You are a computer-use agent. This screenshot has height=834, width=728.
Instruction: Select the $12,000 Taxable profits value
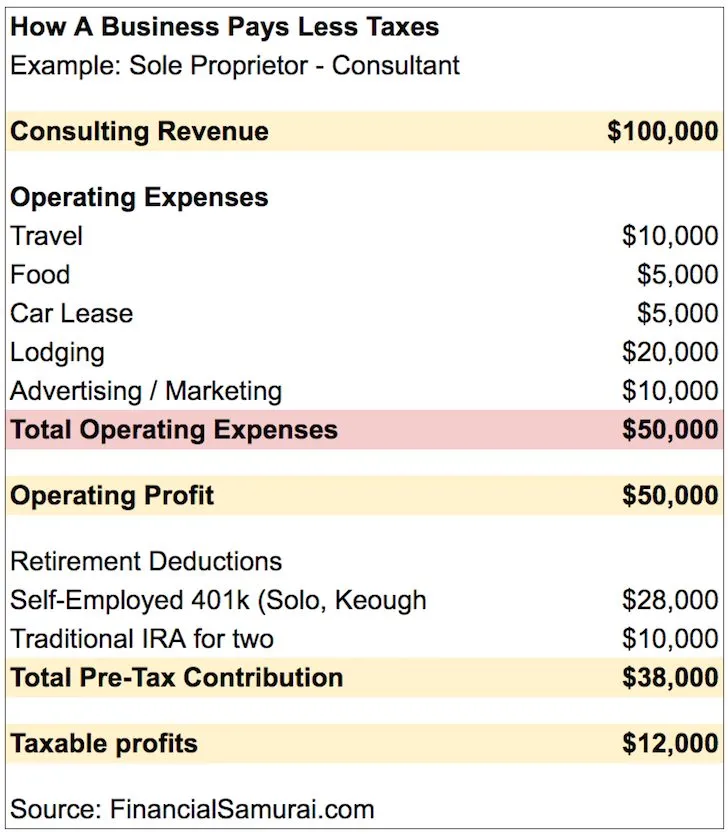(670, 744)
